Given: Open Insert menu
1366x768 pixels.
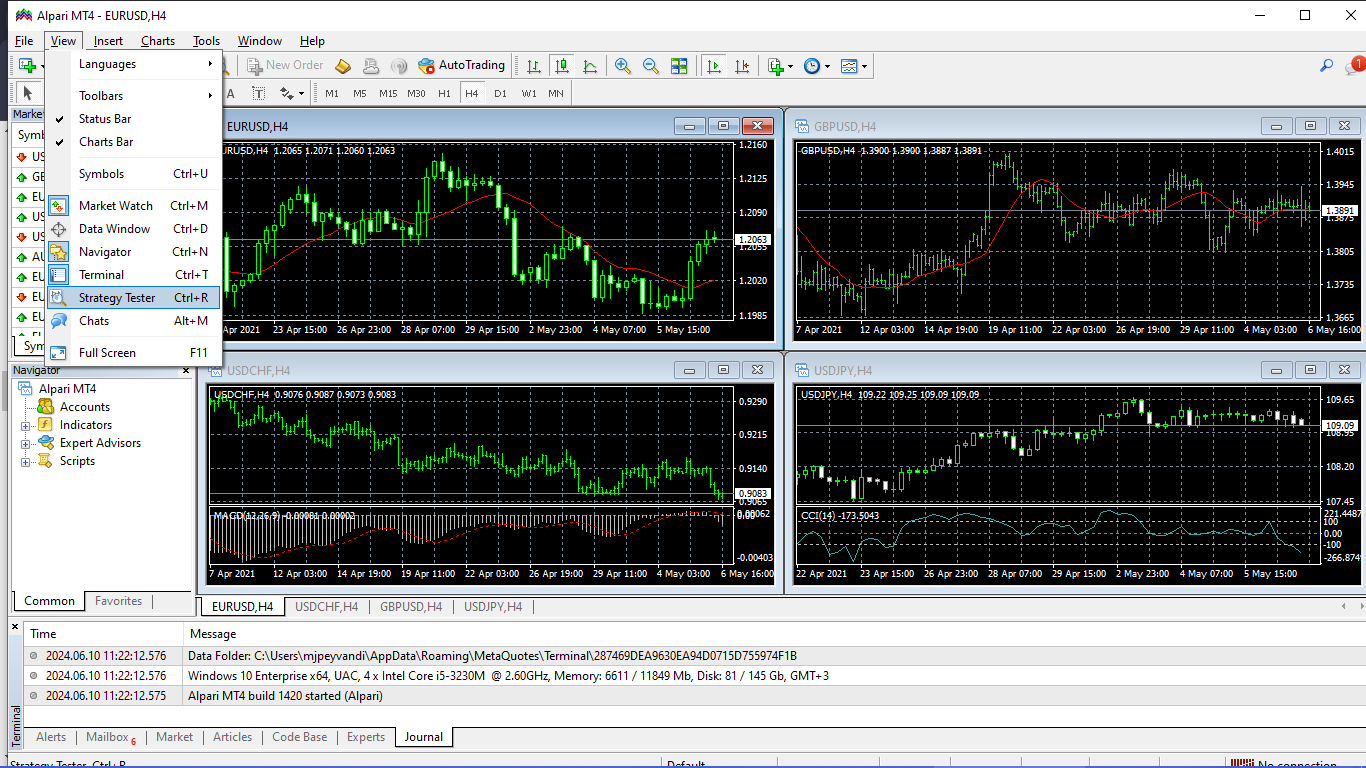Looking at the screenshot, I should click(108, 41).
